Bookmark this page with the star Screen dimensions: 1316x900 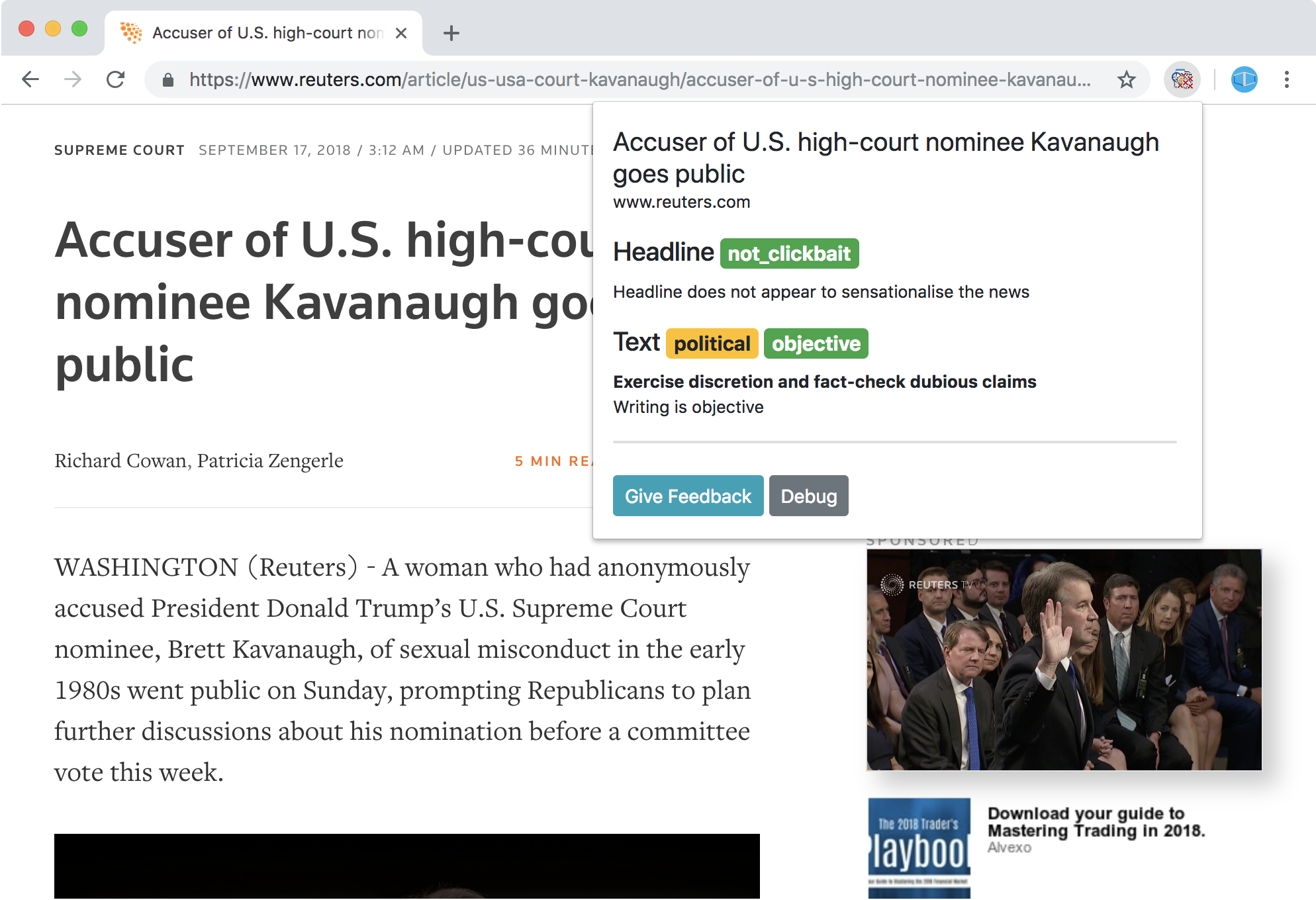point(1126,80)
